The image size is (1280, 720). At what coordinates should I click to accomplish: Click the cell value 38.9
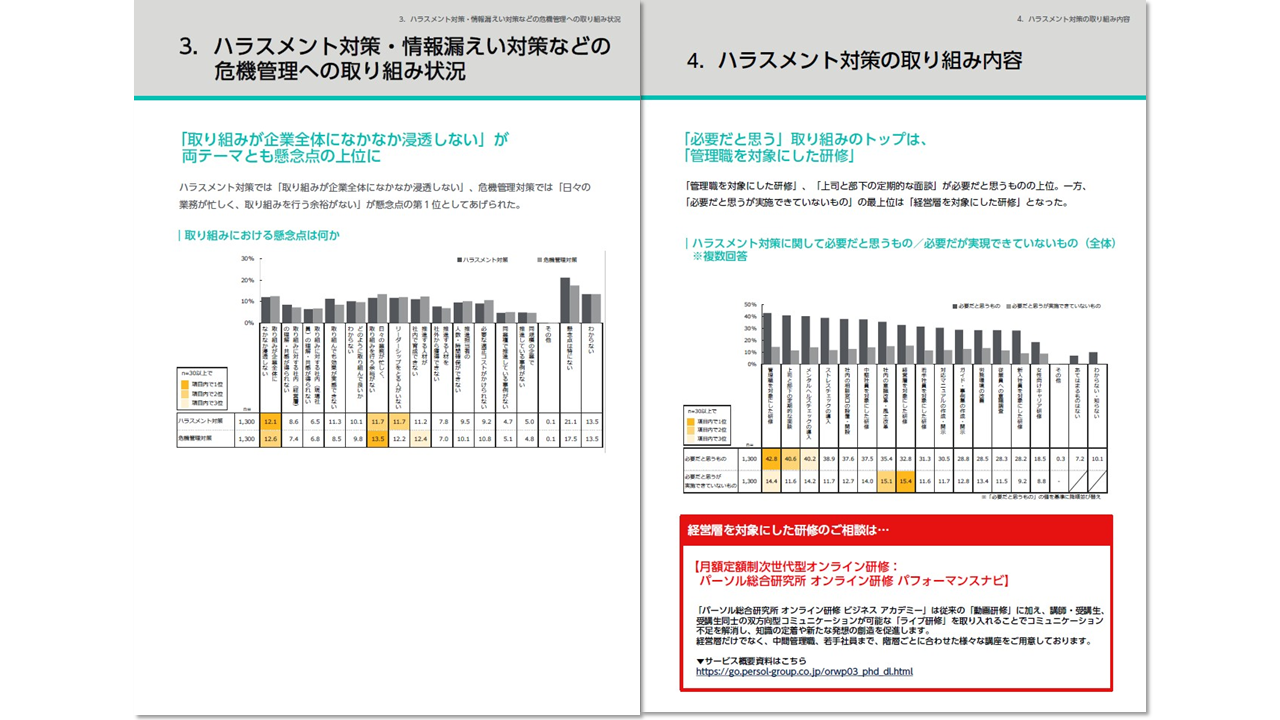point(829,459)
